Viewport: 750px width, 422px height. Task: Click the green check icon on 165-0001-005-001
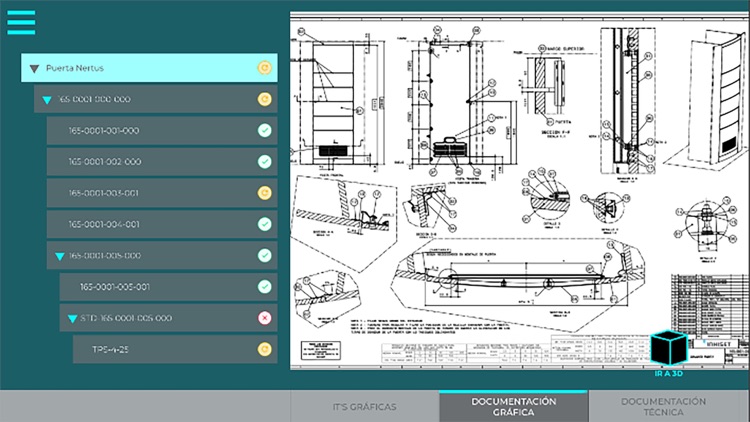(265, 287)
